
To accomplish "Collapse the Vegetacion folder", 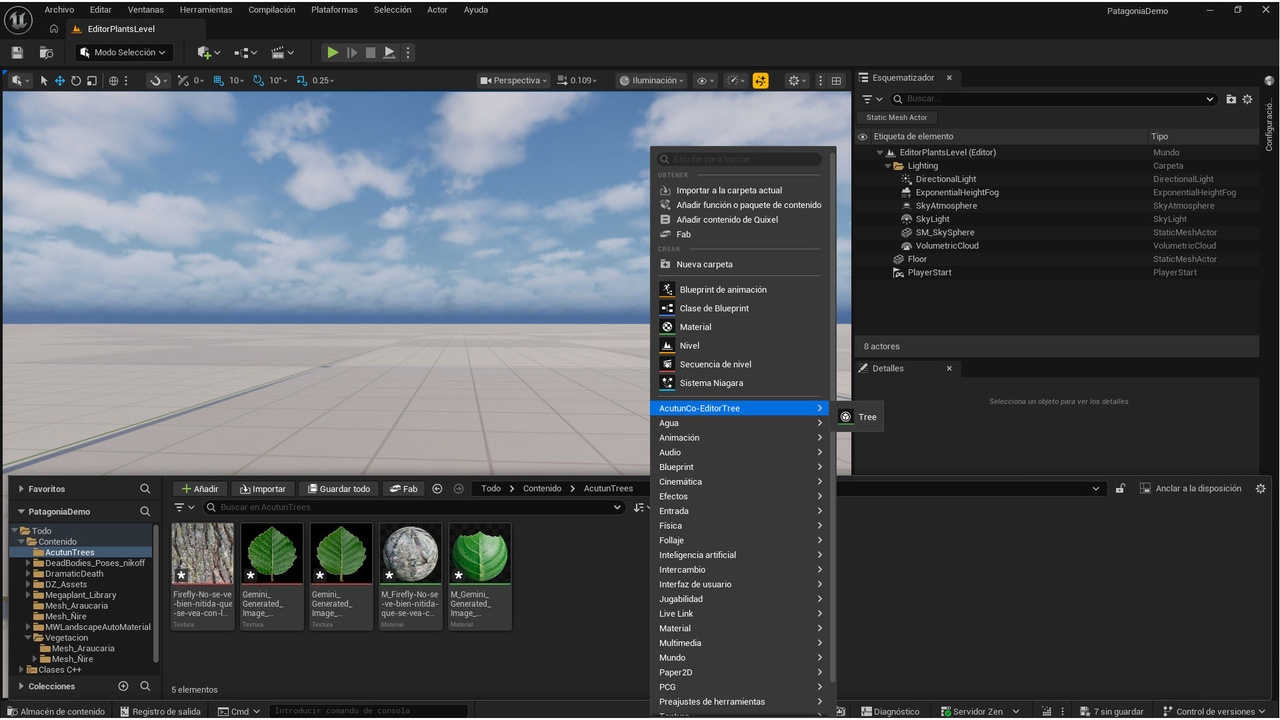I will [x=28, y=637].
